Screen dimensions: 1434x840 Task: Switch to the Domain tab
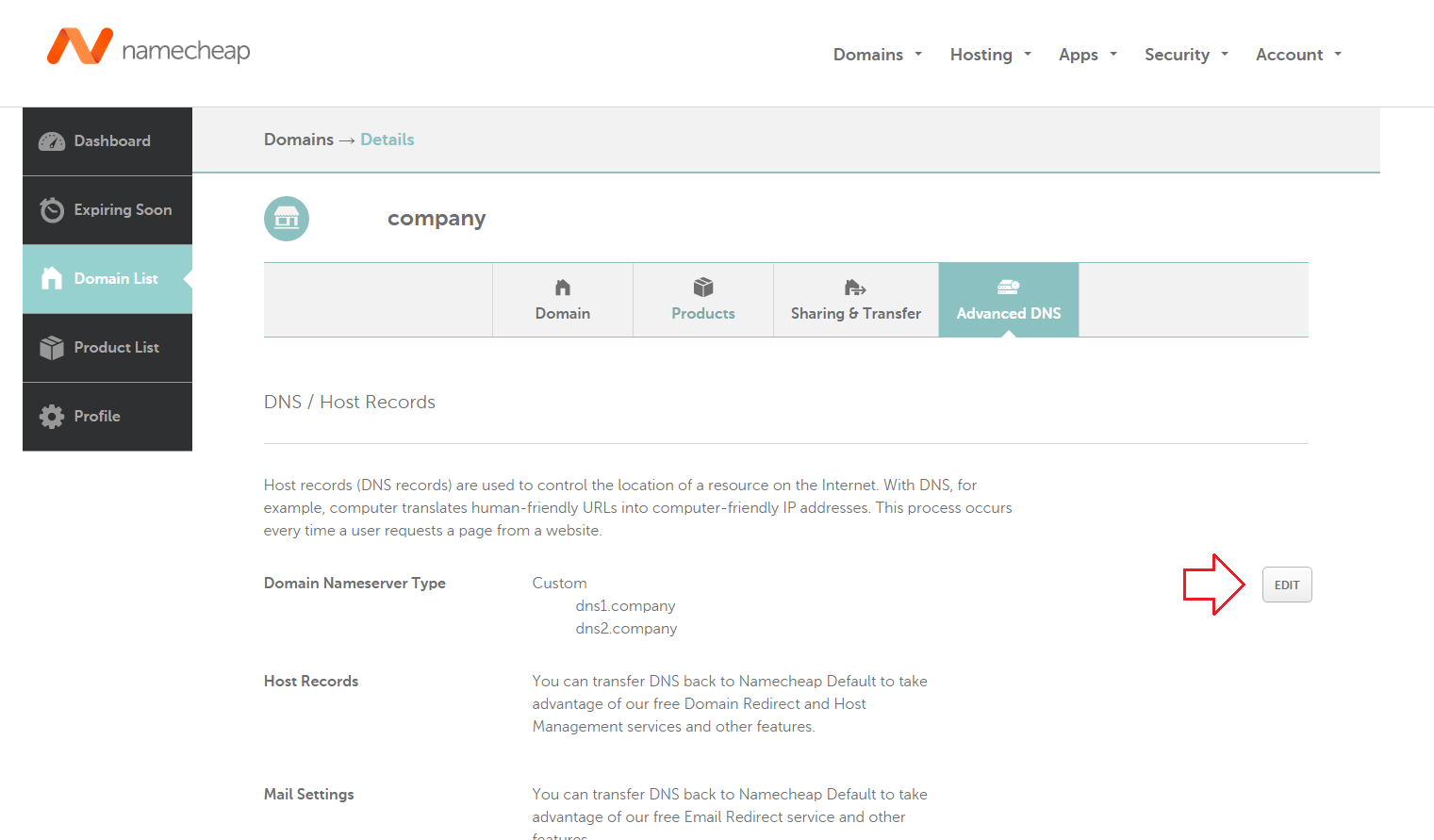pyautogui.click(x=563, y=300)
